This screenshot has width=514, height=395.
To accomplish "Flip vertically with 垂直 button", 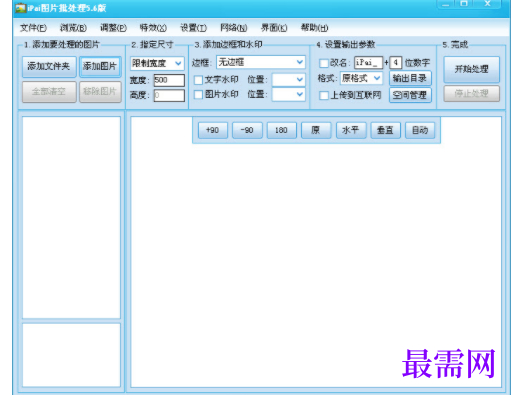I will 385,130.
